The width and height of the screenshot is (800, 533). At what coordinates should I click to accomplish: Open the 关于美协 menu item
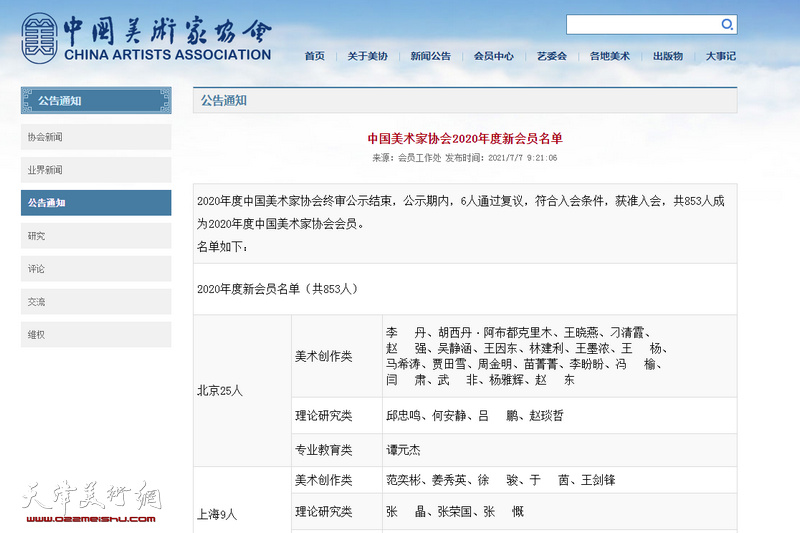tap(367, 56)
